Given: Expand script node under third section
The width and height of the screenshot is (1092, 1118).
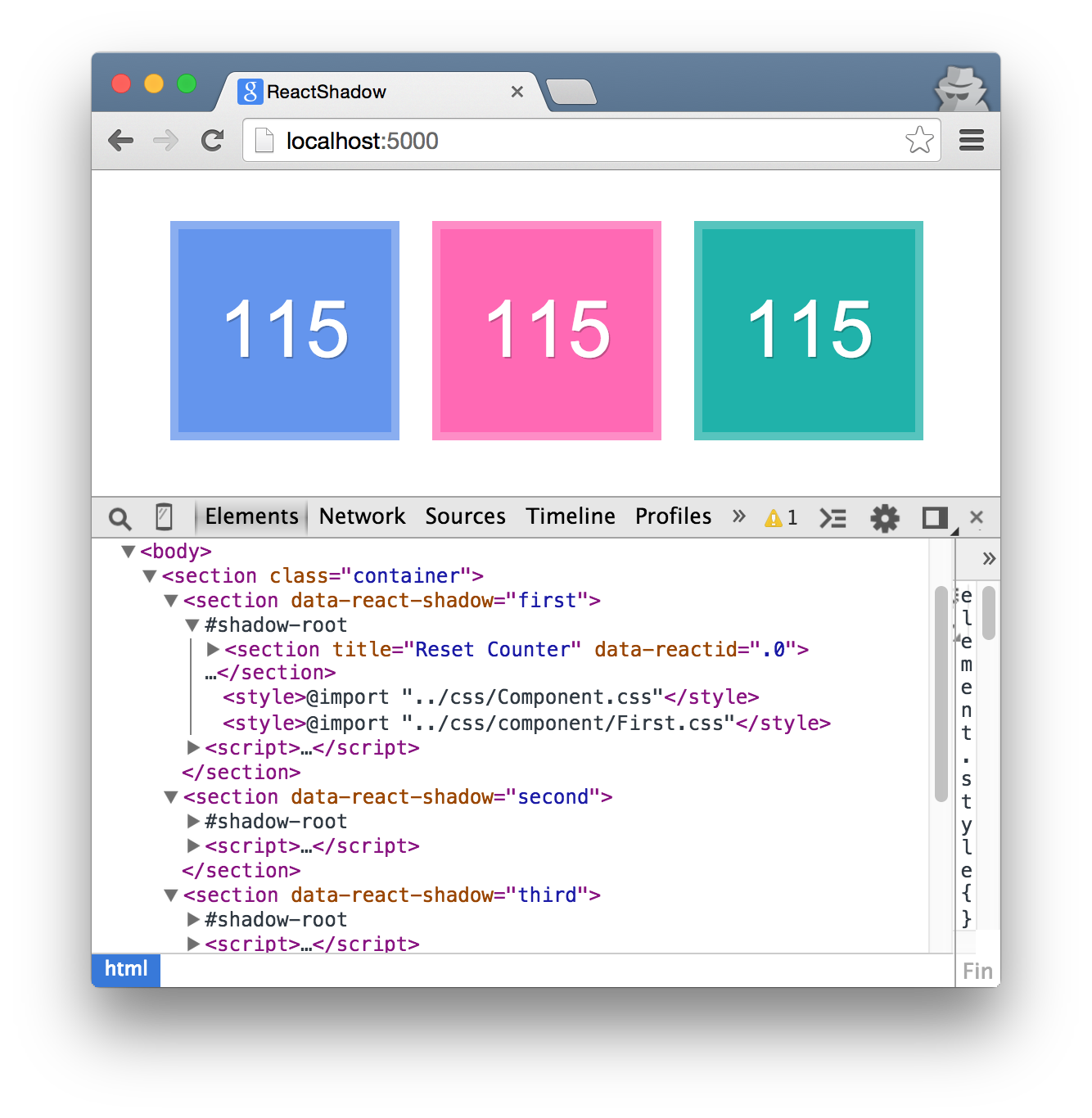Looking at the screenshot, I should point(193,944).
